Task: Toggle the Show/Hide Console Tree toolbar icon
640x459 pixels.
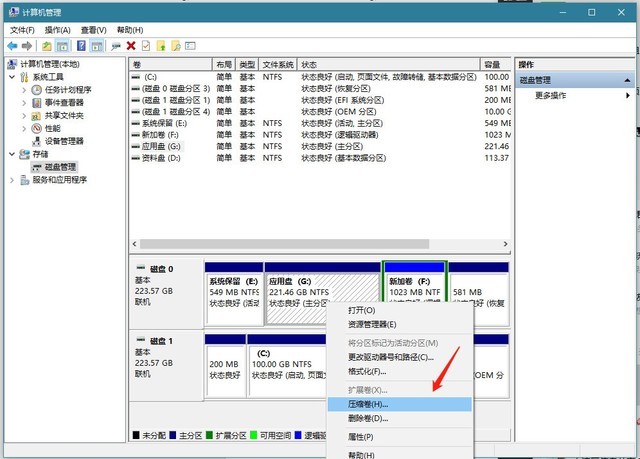Action: (x=62, y=46)
